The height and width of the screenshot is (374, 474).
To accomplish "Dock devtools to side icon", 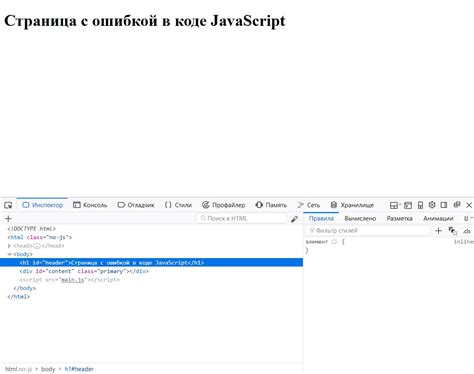I will pyautogui.click(x=444, y=205).
